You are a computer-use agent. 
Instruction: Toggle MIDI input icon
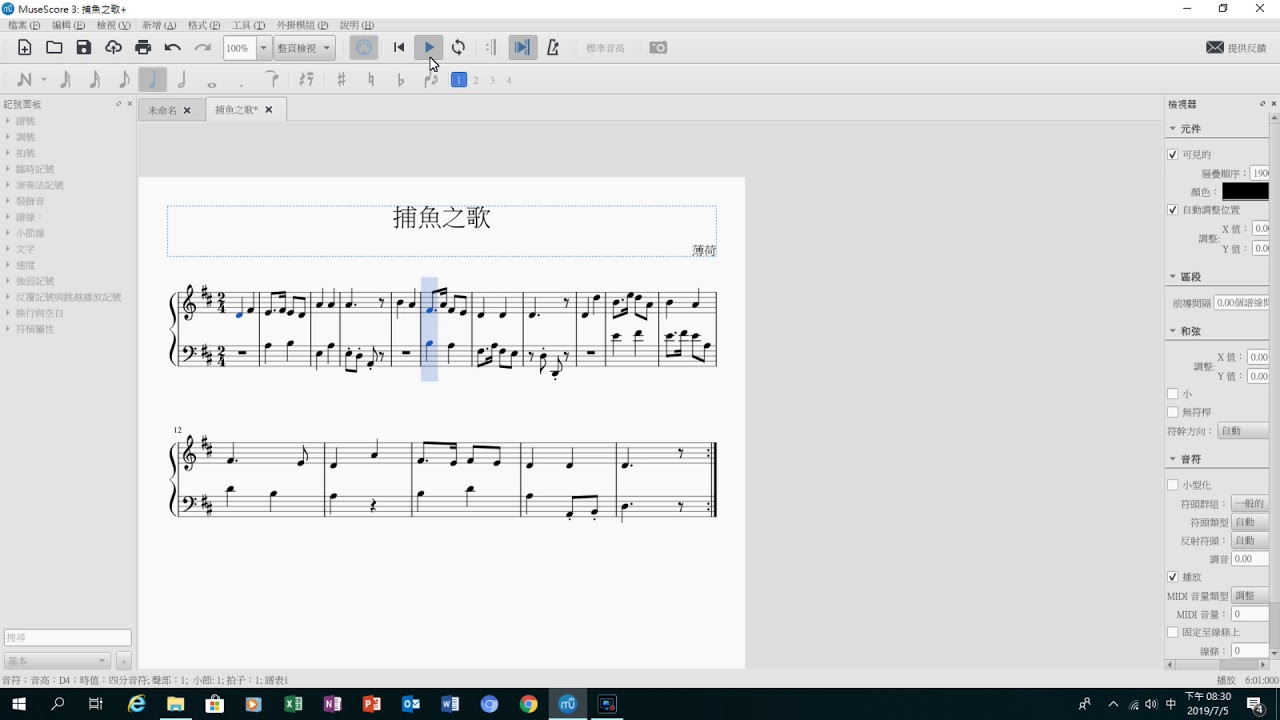(x=363, y=47)
